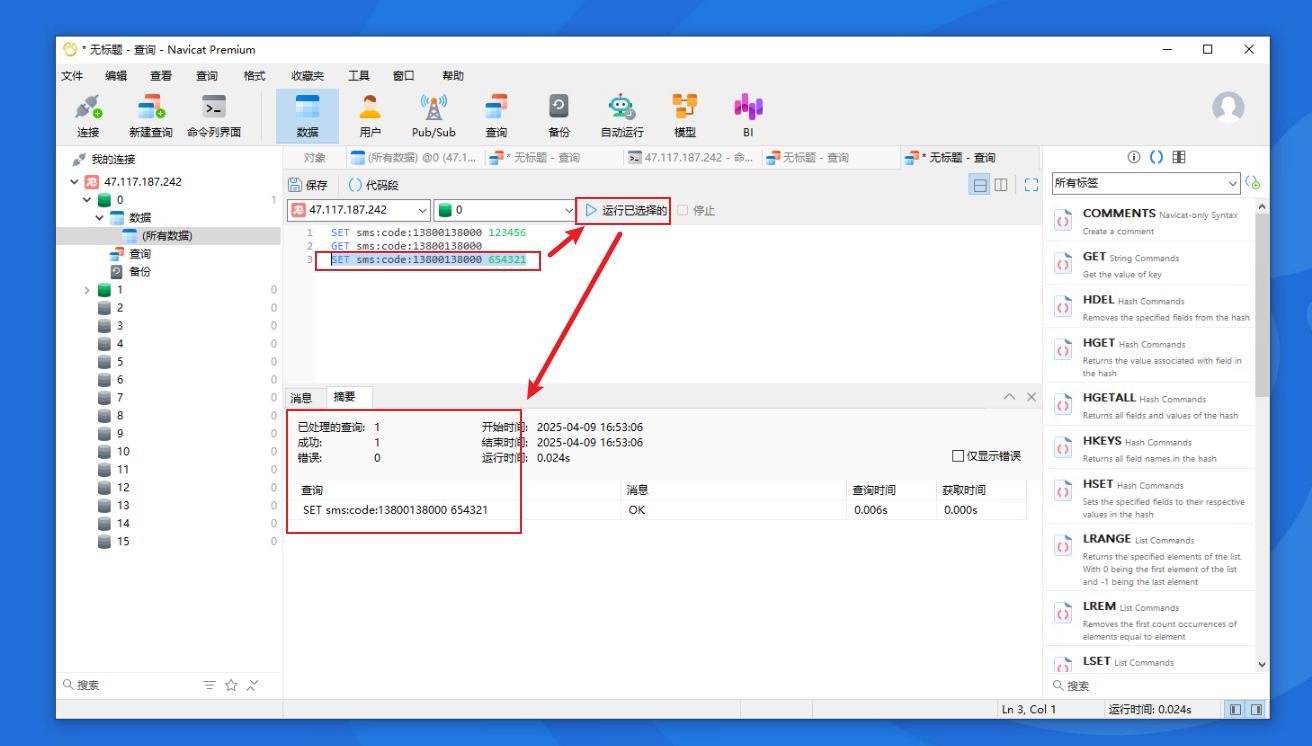The width and height of the screenshot is (1312, 746).
Task: Launch the Command Line Interface
Action: pos(214,116)
